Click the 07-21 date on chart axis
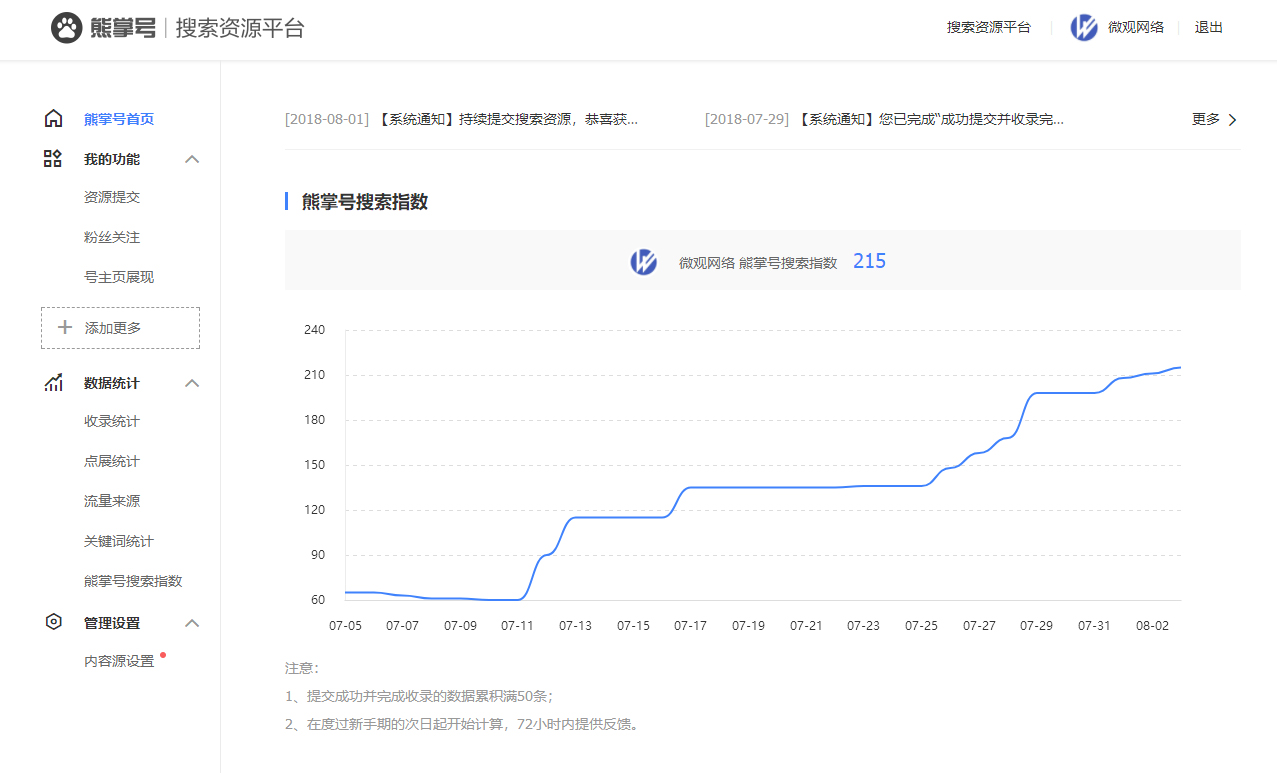1277x773 pixels. (x=806, y=626)
